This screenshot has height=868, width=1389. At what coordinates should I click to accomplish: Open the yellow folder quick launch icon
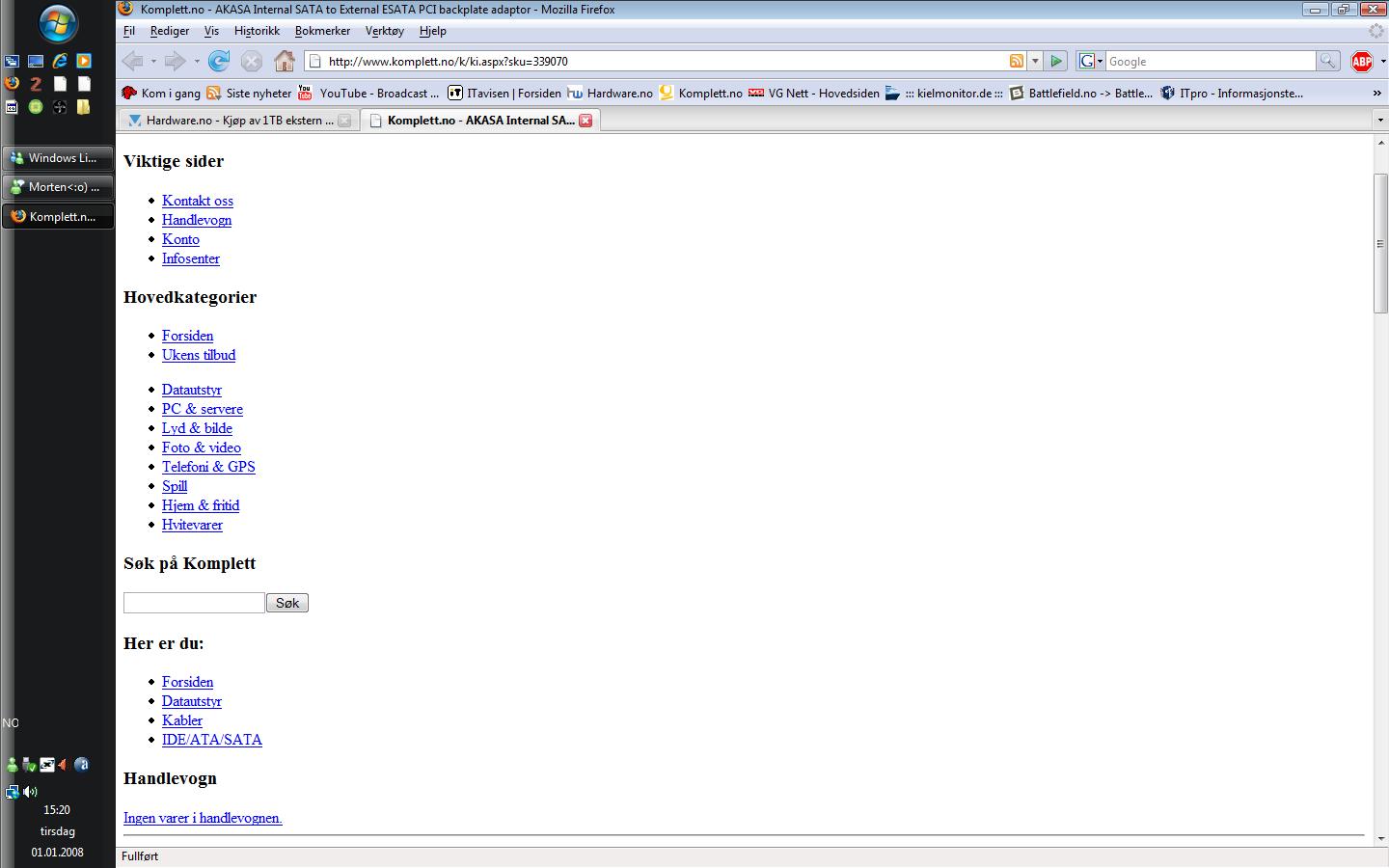tap(84, 107)
